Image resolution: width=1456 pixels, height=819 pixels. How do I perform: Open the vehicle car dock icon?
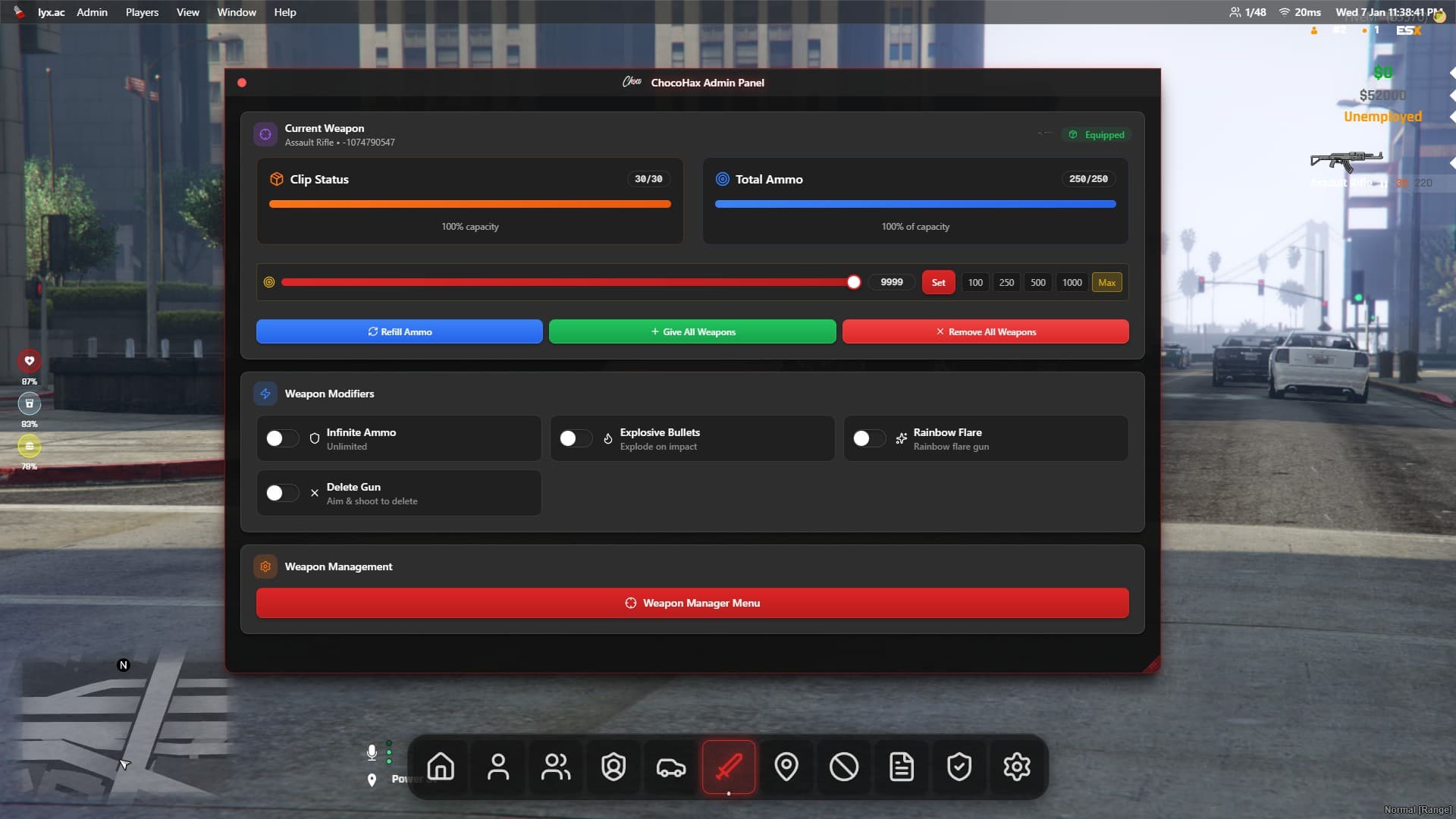click(671, 767)
